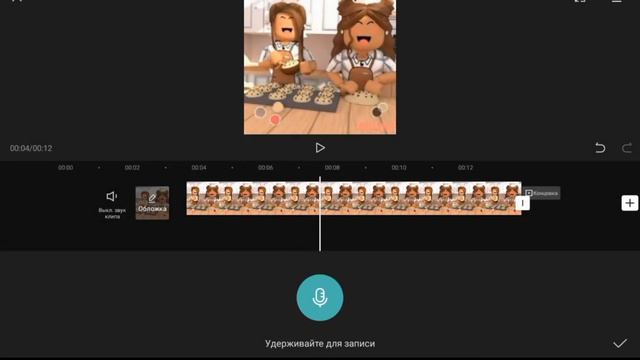This screenshot has width=640, height=360.
Task: Play the video preview
Action: (320, 148)
